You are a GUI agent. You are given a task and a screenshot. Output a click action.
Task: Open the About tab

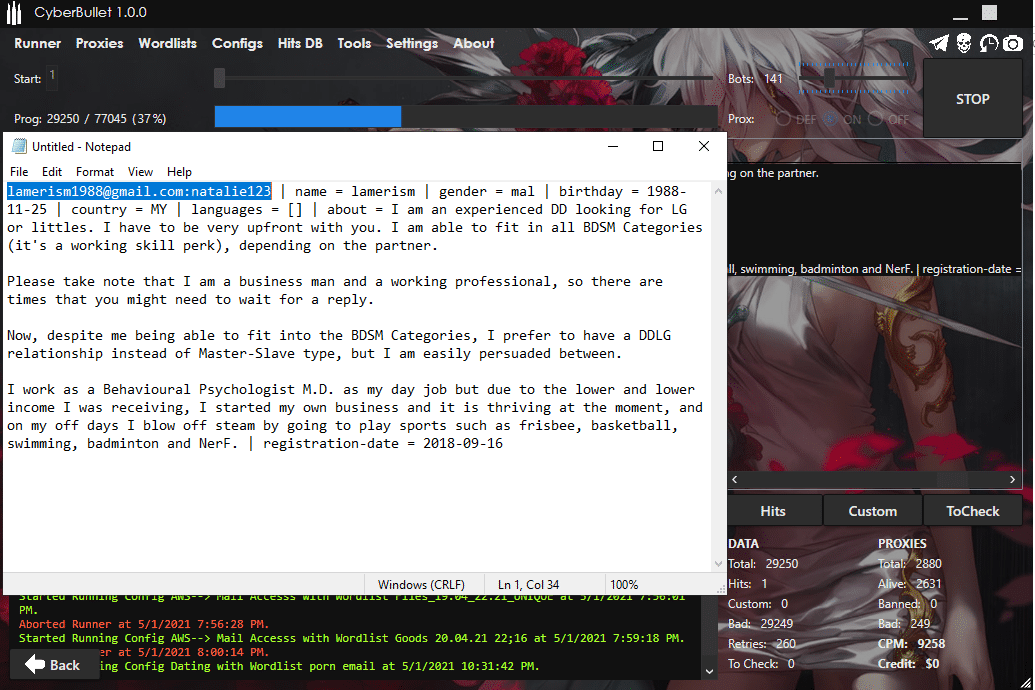[473, 44]
